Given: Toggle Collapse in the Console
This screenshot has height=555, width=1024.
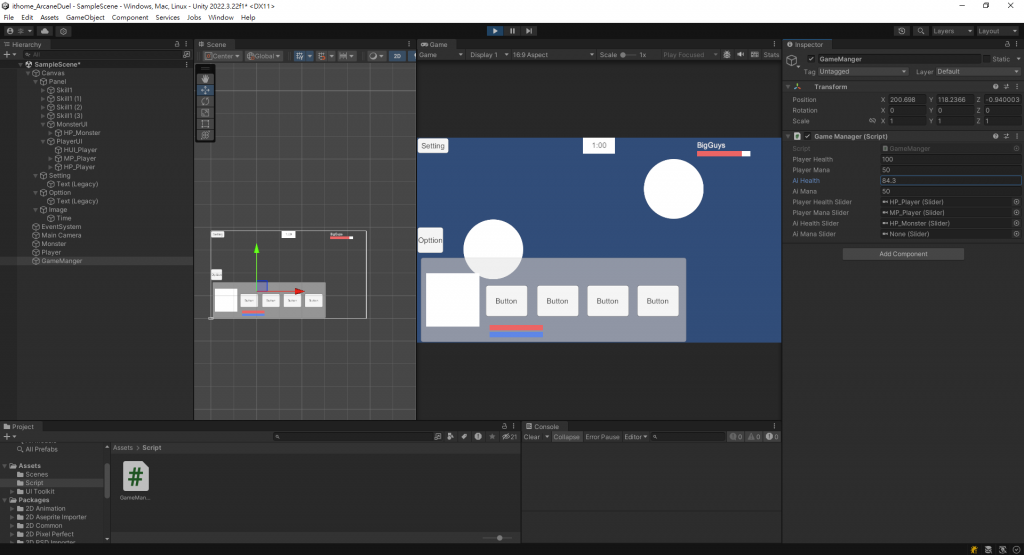Looking at the screenshot, I should click(566, 437).
